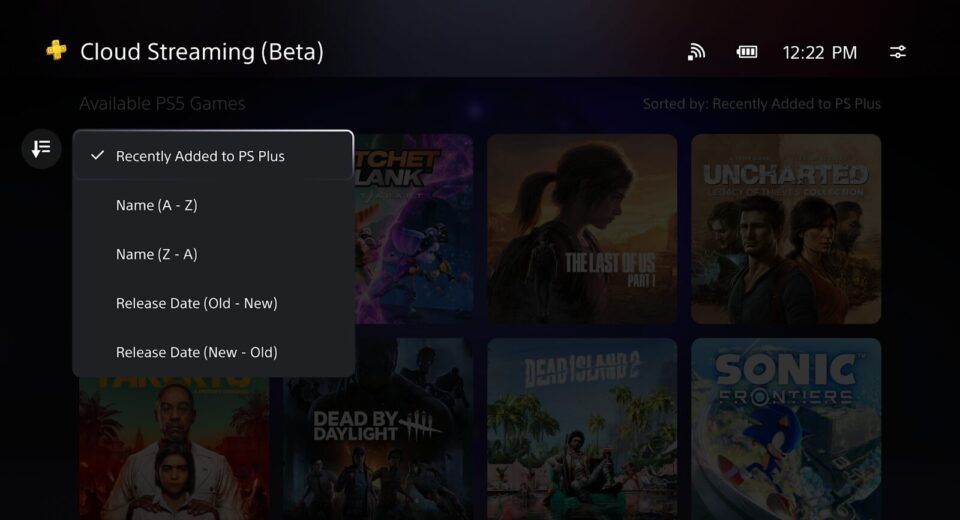Choose Name (Z - A) sort option
The image size is (960, 520).
(x=213, y=254)
